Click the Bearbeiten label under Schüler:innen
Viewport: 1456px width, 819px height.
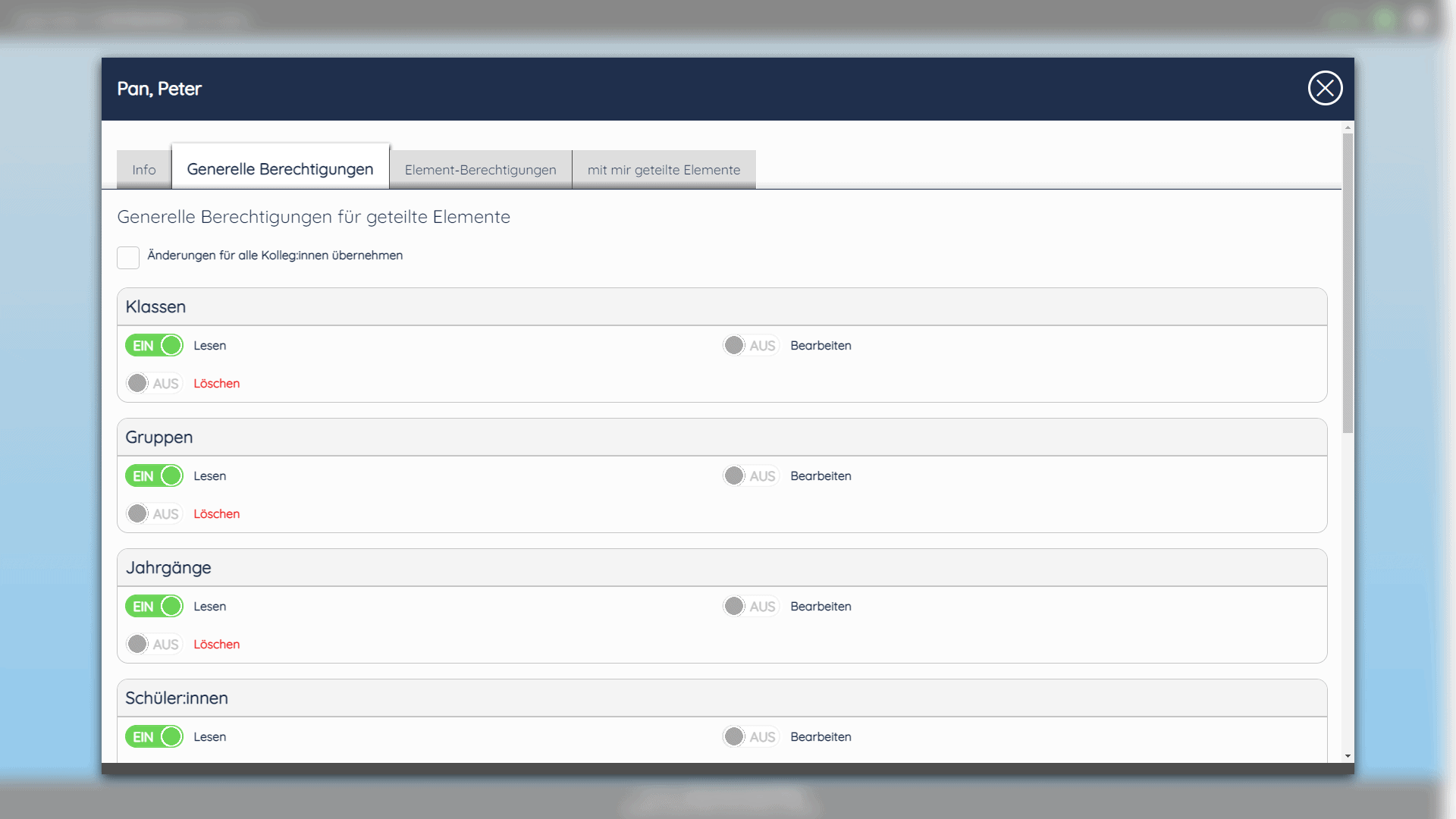click(821, 737)
